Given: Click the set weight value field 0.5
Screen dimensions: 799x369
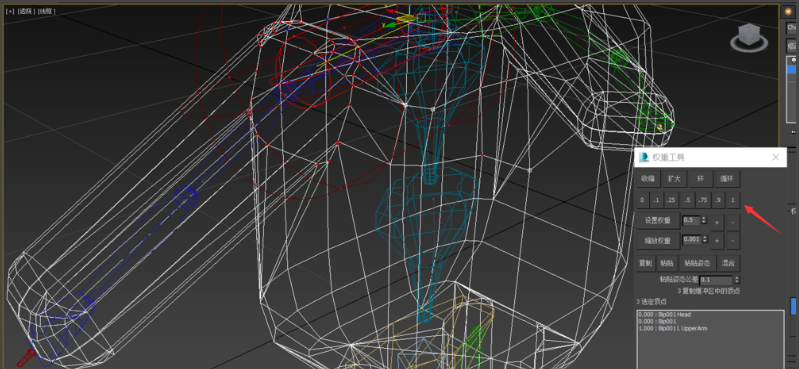Looking at the screenshot, I should (691, 220).
